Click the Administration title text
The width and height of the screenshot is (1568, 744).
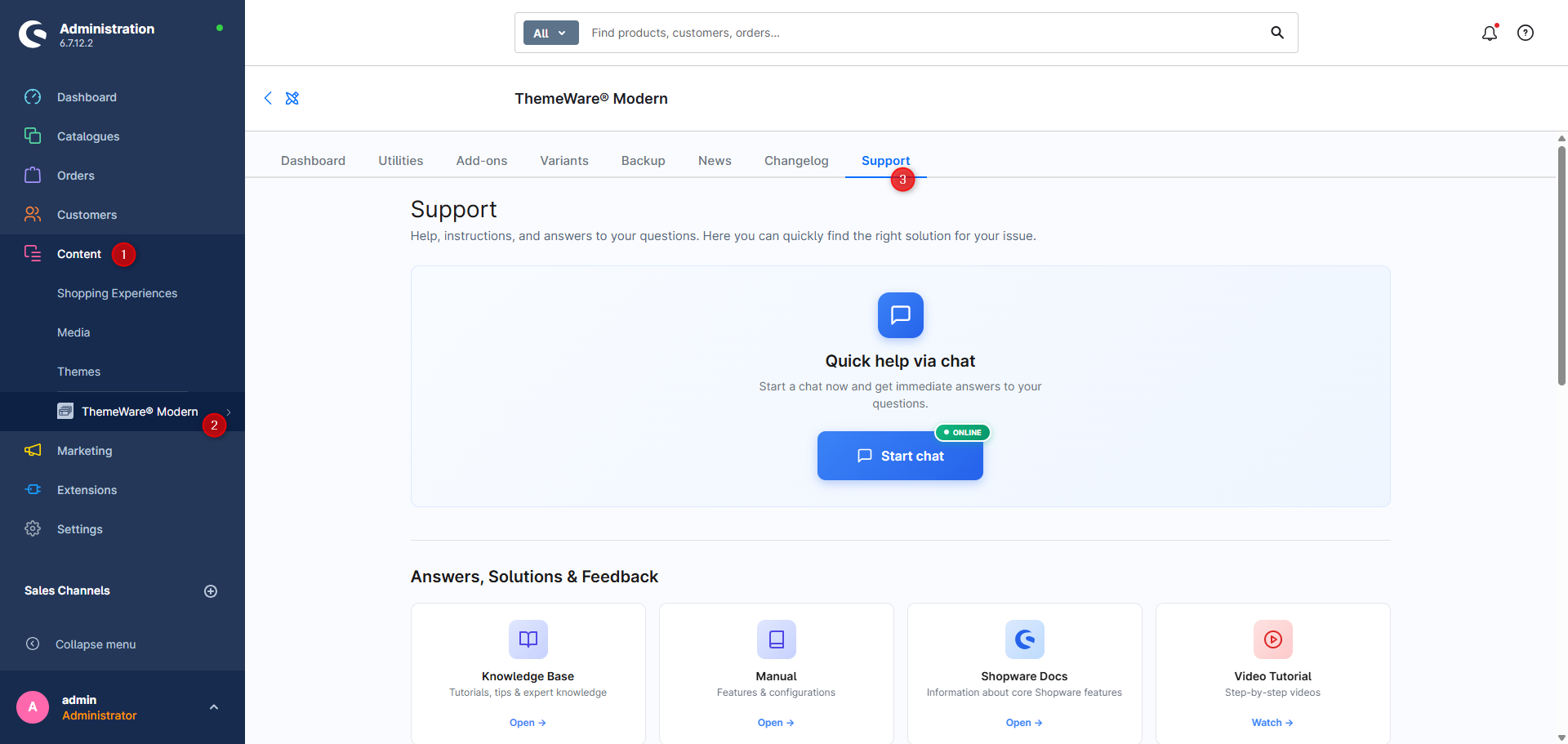pyautogui.click(x=107, y=29)
